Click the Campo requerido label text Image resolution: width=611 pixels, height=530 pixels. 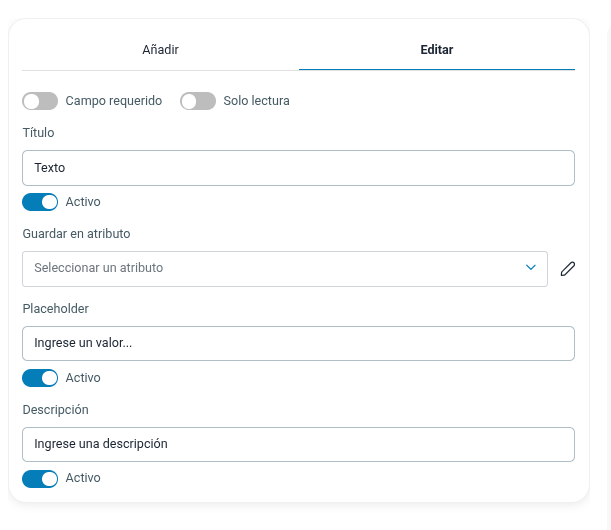click(x=113, y=101)
